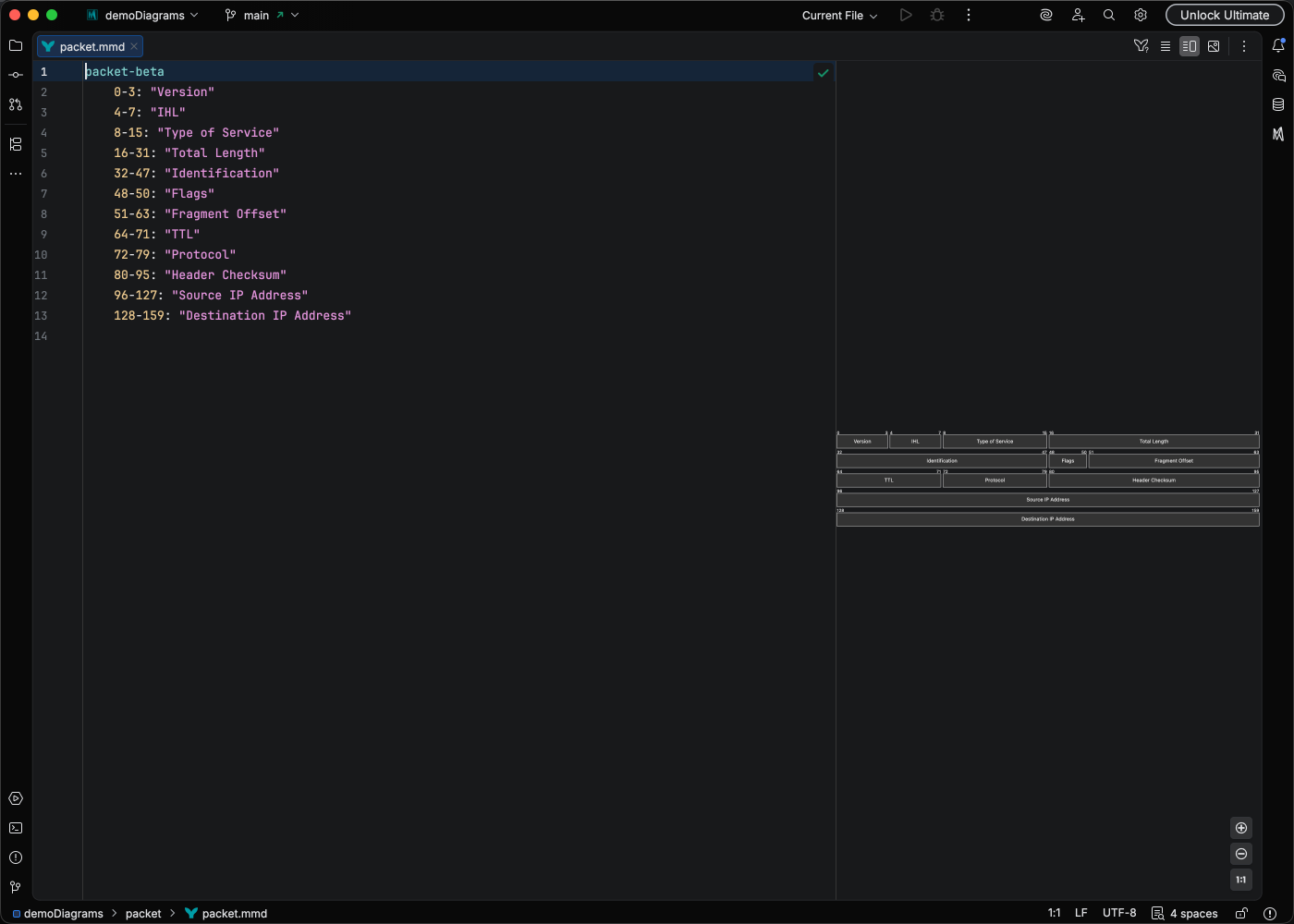Click the packet folder in breadcrumb
Viewport: 1294px width, 924px height.
[143, 914]
